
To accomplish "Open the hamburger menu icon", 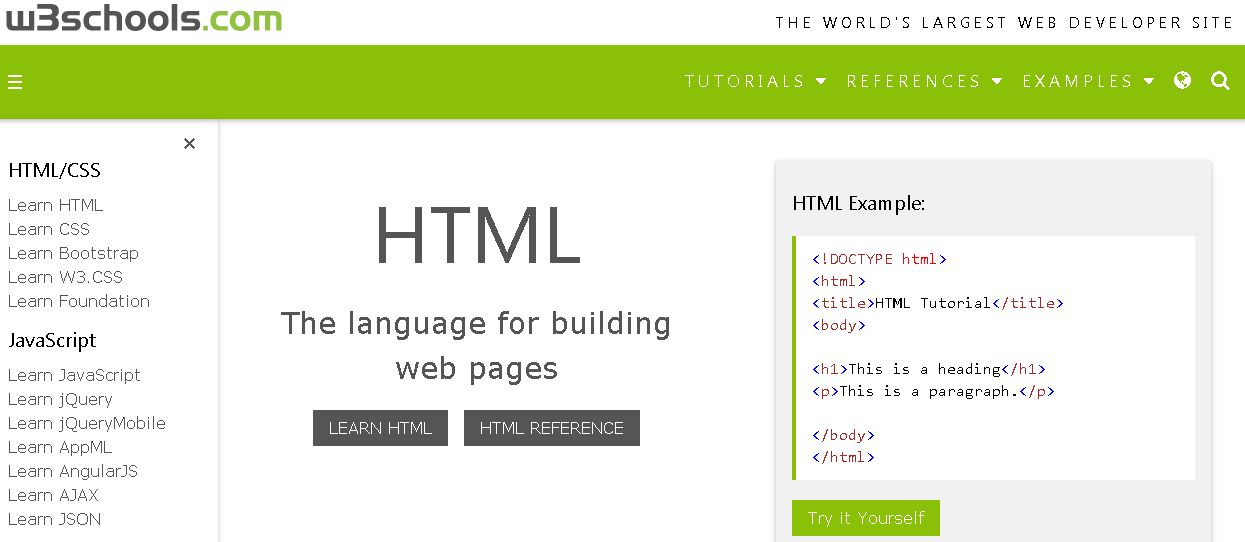I will coord(15,82).
